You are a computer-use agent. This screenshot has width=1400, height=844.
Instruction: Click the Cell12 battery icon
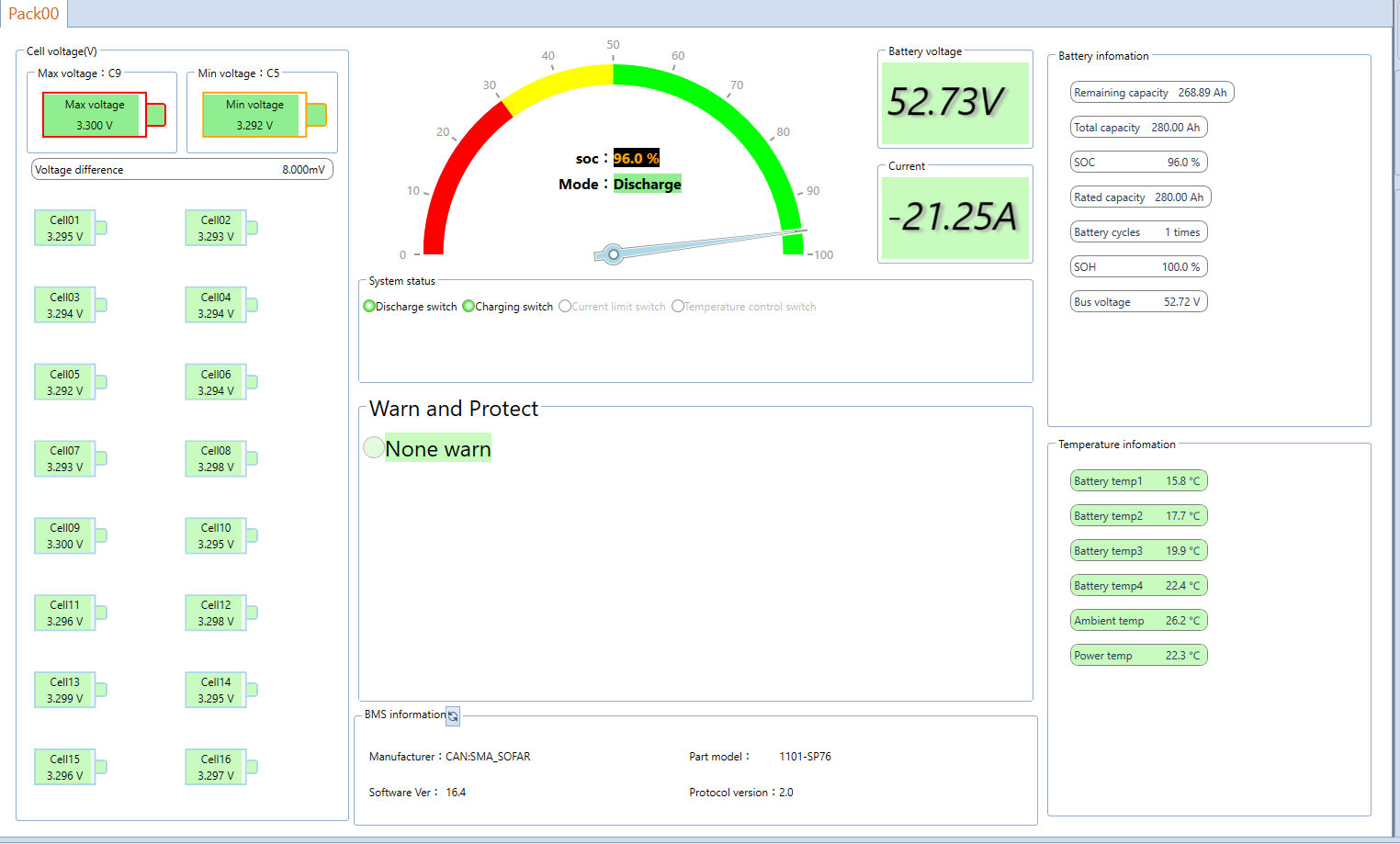coord(221,613)
